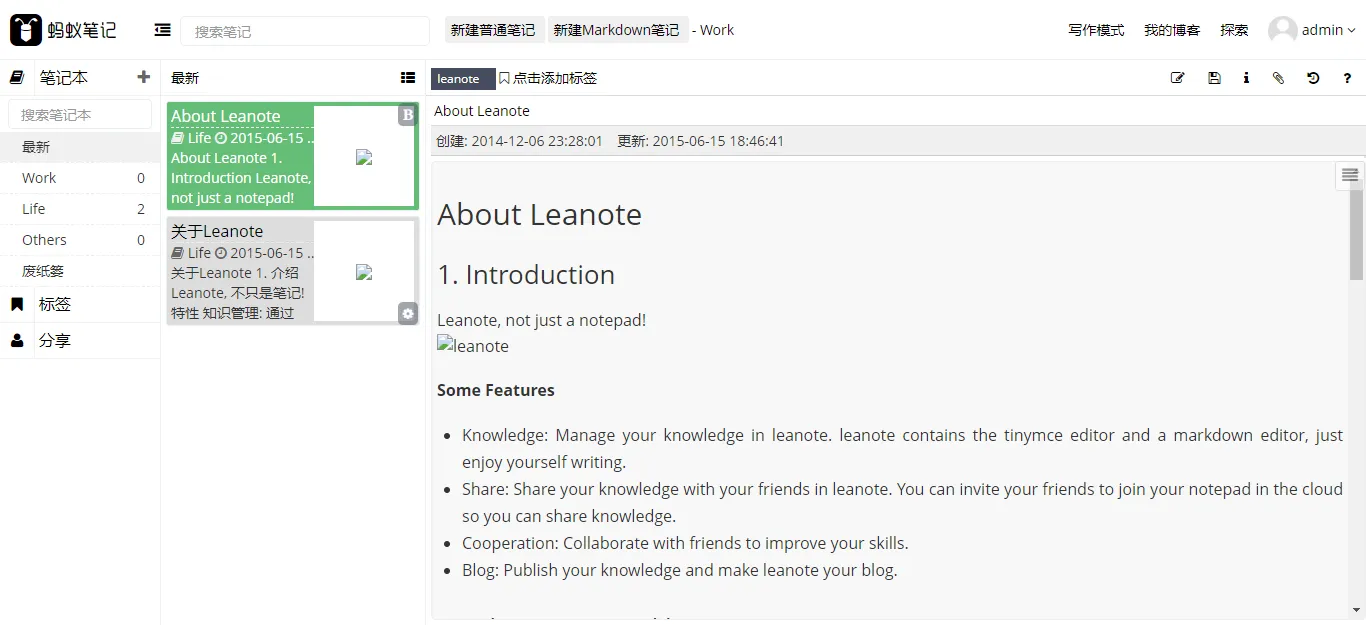Open settings gear on 关于Leanote note
The image size is (1366, 625).
point(408,313)
